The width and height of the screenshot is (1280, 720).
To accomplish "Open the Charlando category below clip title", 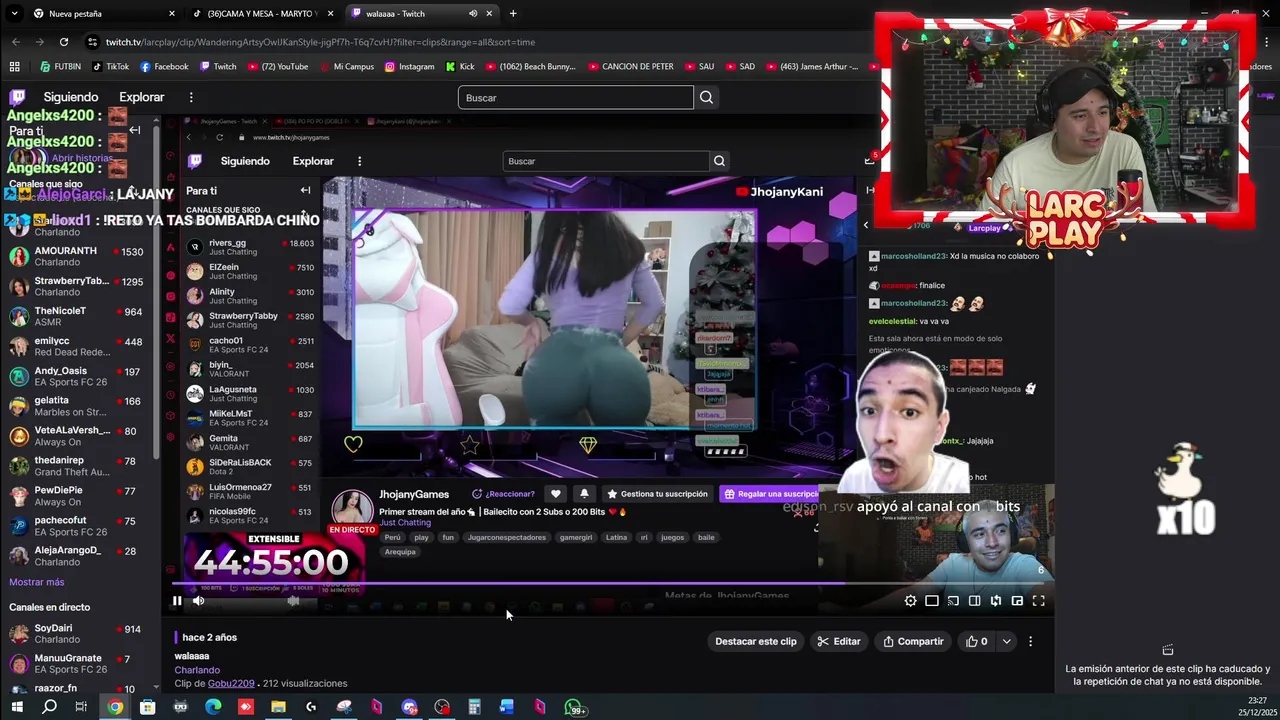I will 197,670.
